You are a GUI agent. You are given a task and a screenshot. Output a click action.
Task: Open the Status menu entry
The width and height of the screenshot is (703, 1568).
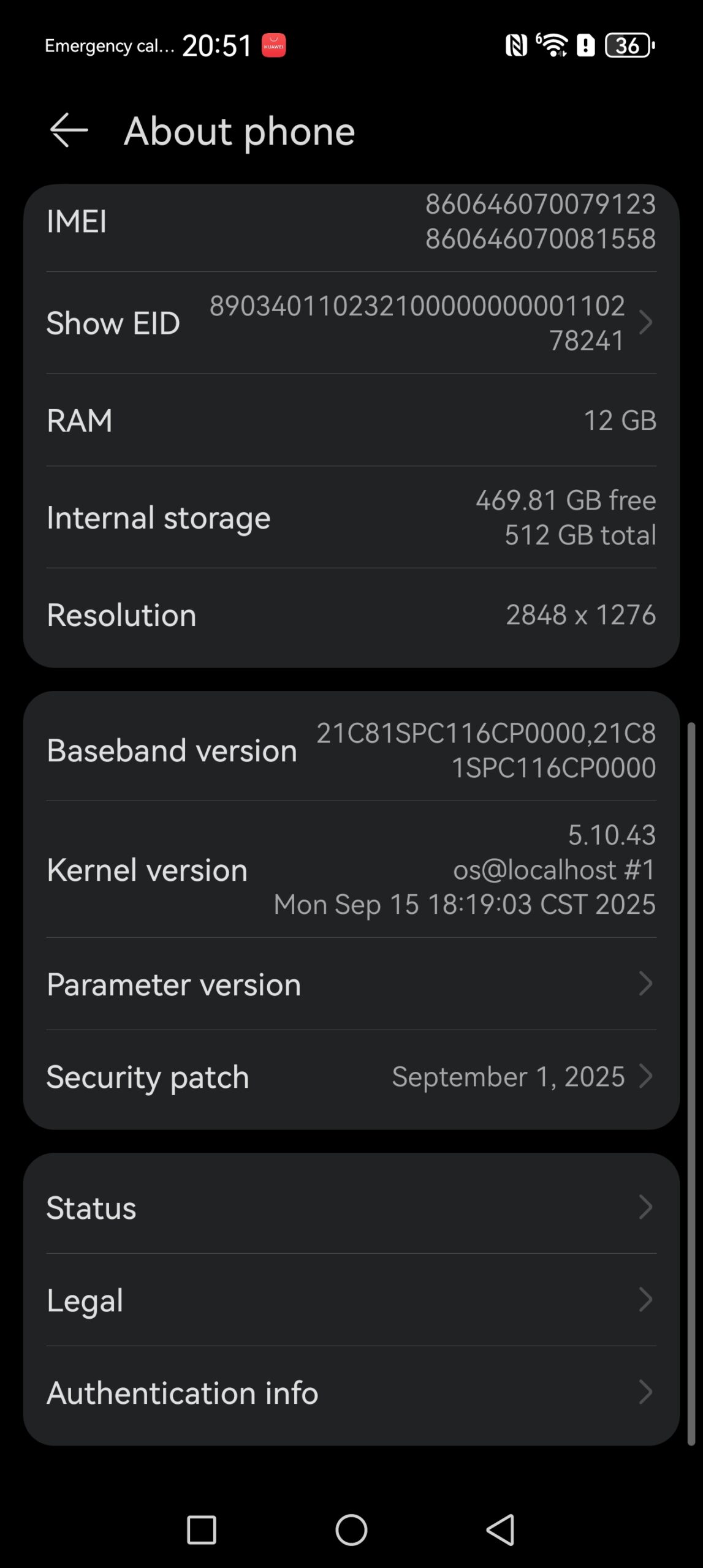point(351,1207)
